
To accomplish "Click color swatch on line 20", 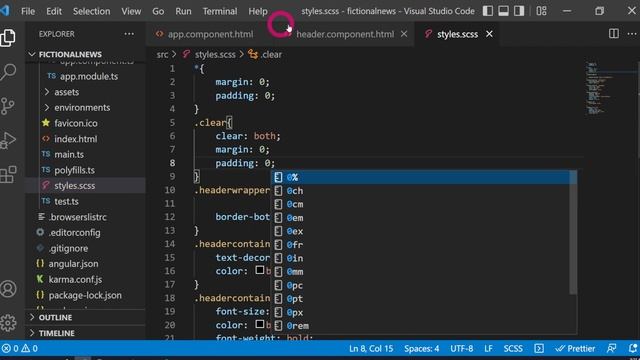I will pos(260,324).
